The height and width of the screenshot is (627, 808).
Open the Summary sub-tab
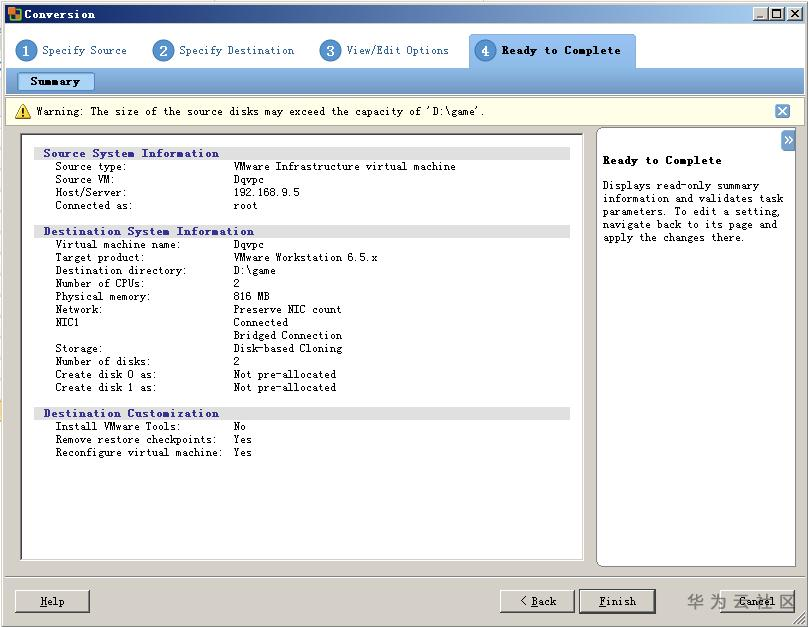point(56,81)
